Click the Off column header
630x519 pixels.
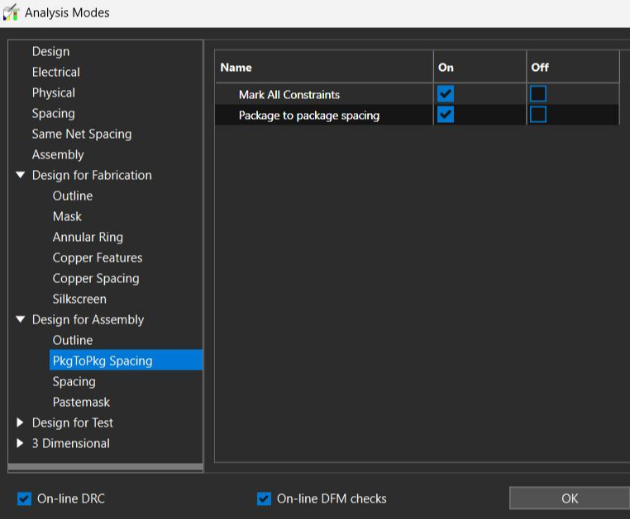click(573, 67)
